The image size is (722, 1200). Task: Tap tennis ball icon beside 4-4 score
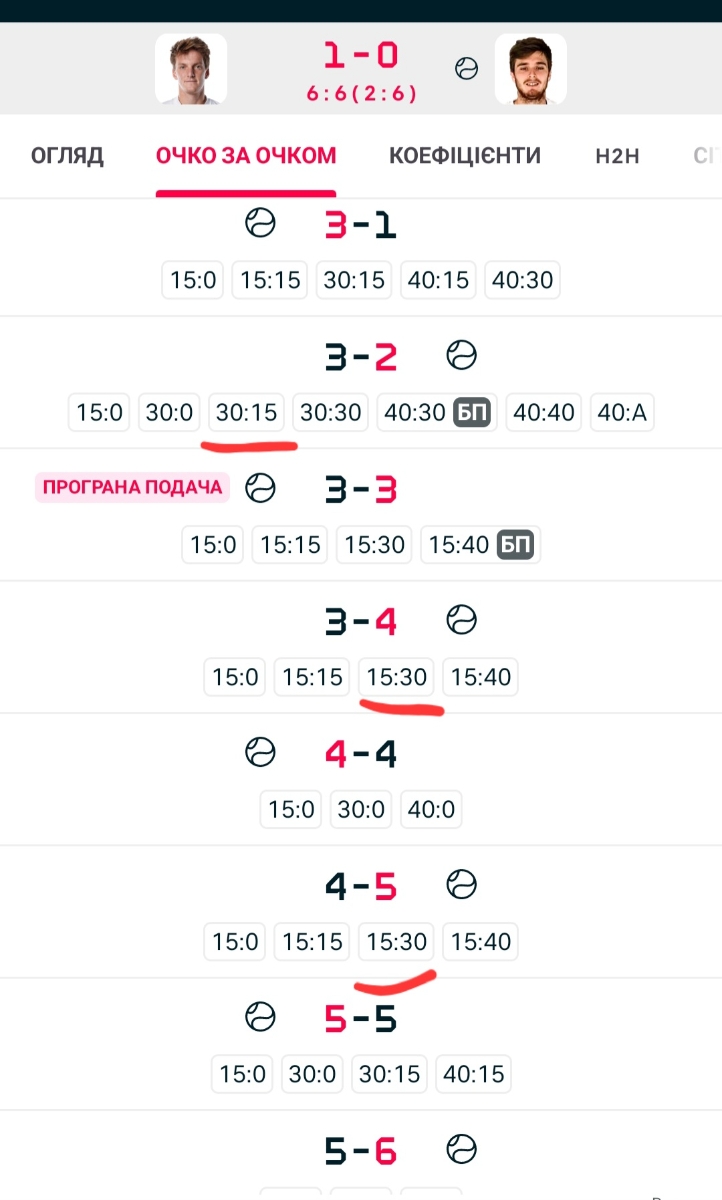(x=260, y=752)
